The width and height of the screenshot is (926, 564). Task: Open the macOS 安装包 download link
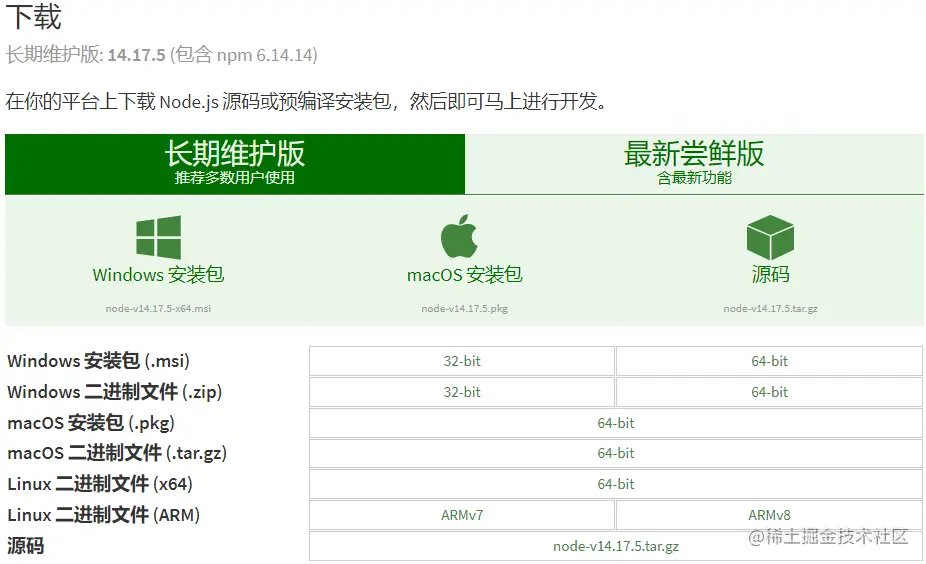465,275
